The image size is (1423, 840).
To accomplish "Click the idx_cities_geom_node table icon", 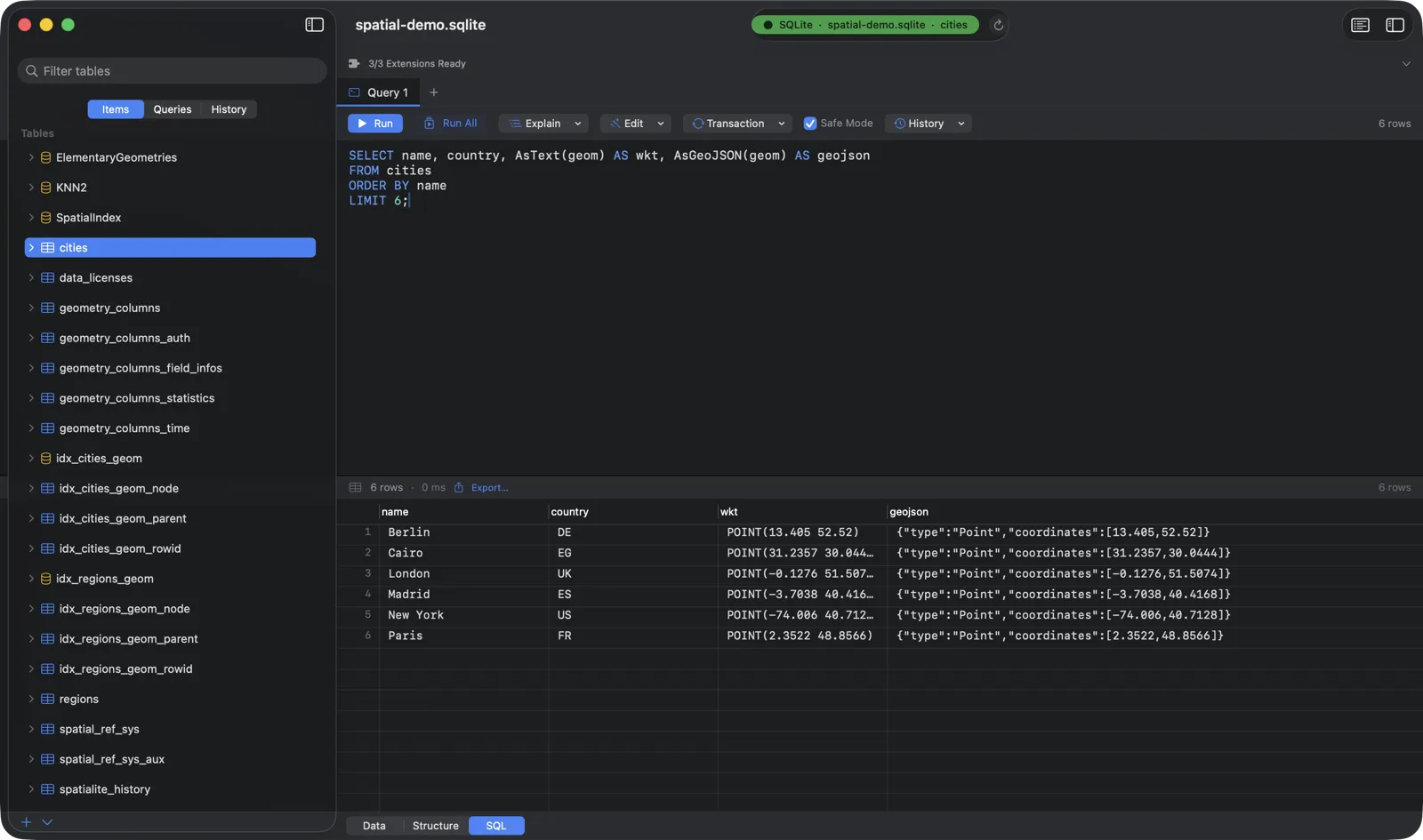I will pyautogui.click(x=48, y=489).
